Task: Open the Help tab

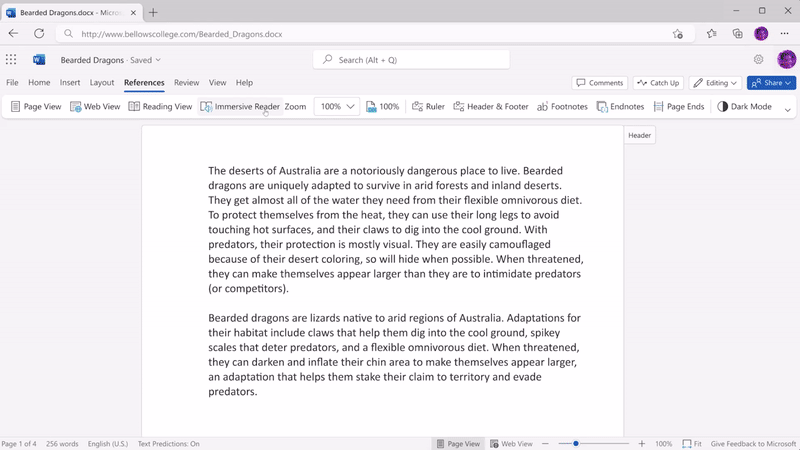Action: tap(244, 83)
